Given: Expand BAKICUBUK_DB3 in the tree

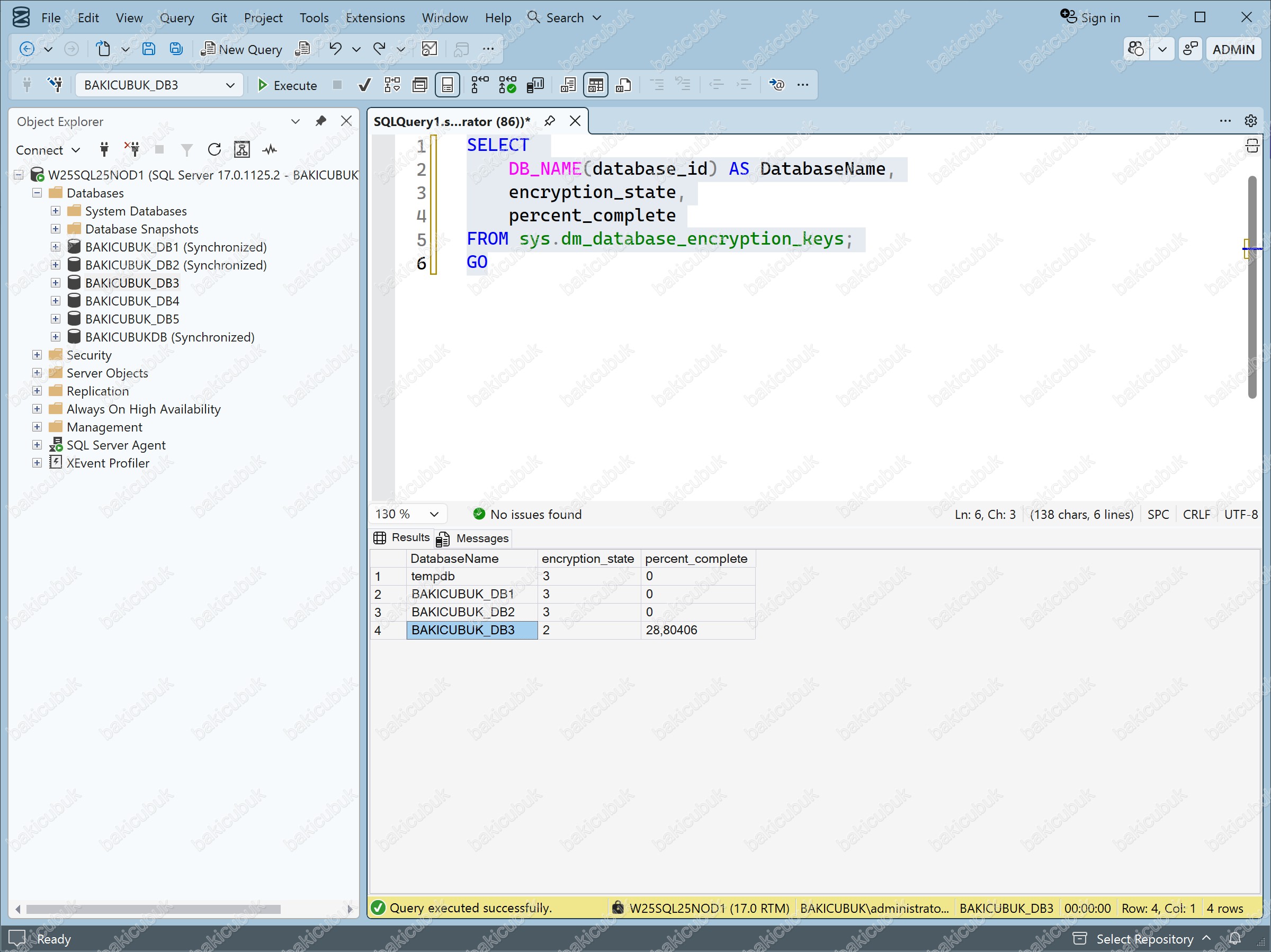Looking at the screenshot, I should tap(55, 283).
